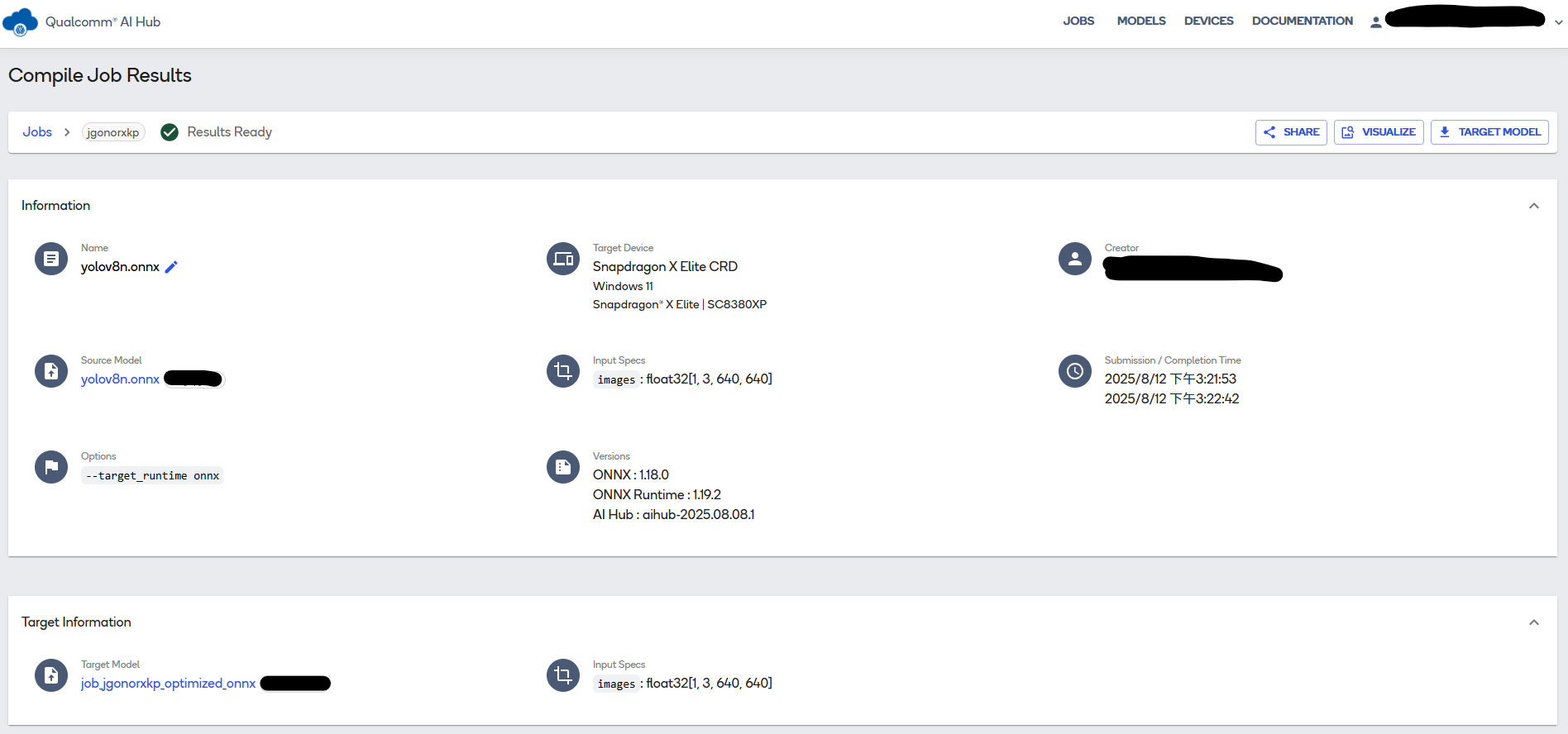Viewport: 1568px width, 734px height.
Task: Click the Options flag icon
Action: [x=51, y=467]
